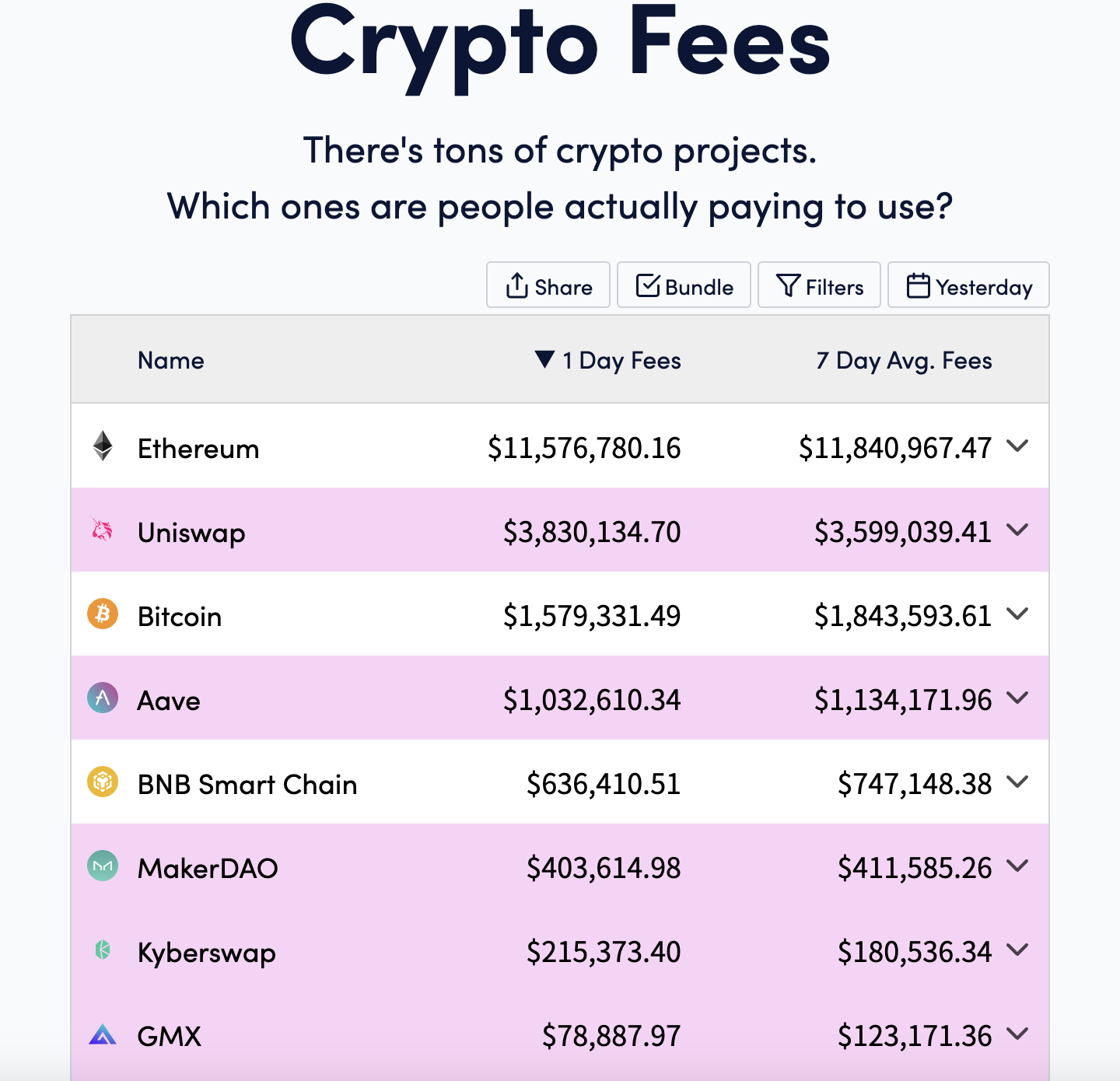Click the yellow BNB Smart Chain icon
Viewport: 1120px width, 1081px height.
[103, 782]
